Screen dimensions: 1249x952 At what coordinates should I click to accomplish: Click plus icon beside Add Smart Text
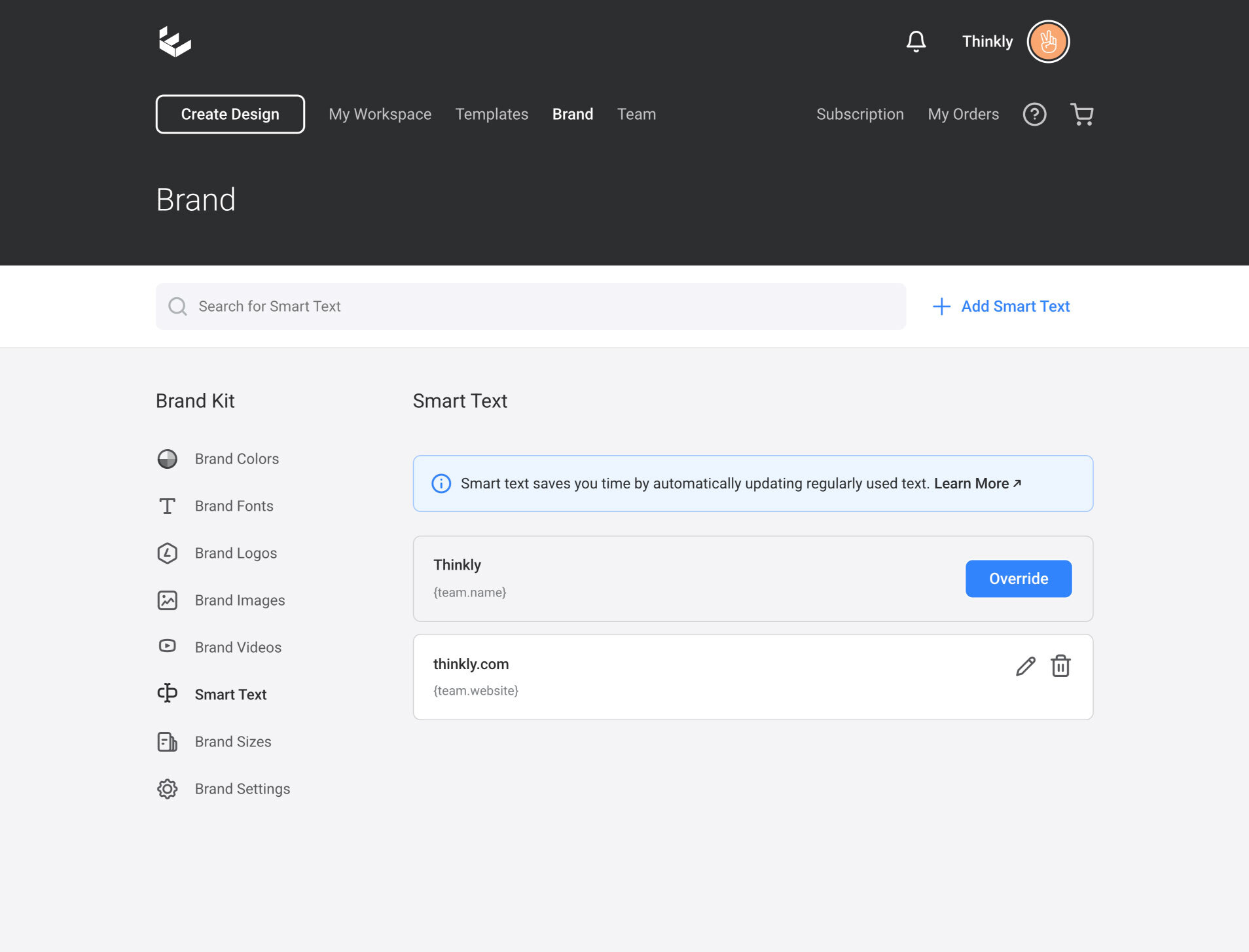click(941, 306)
